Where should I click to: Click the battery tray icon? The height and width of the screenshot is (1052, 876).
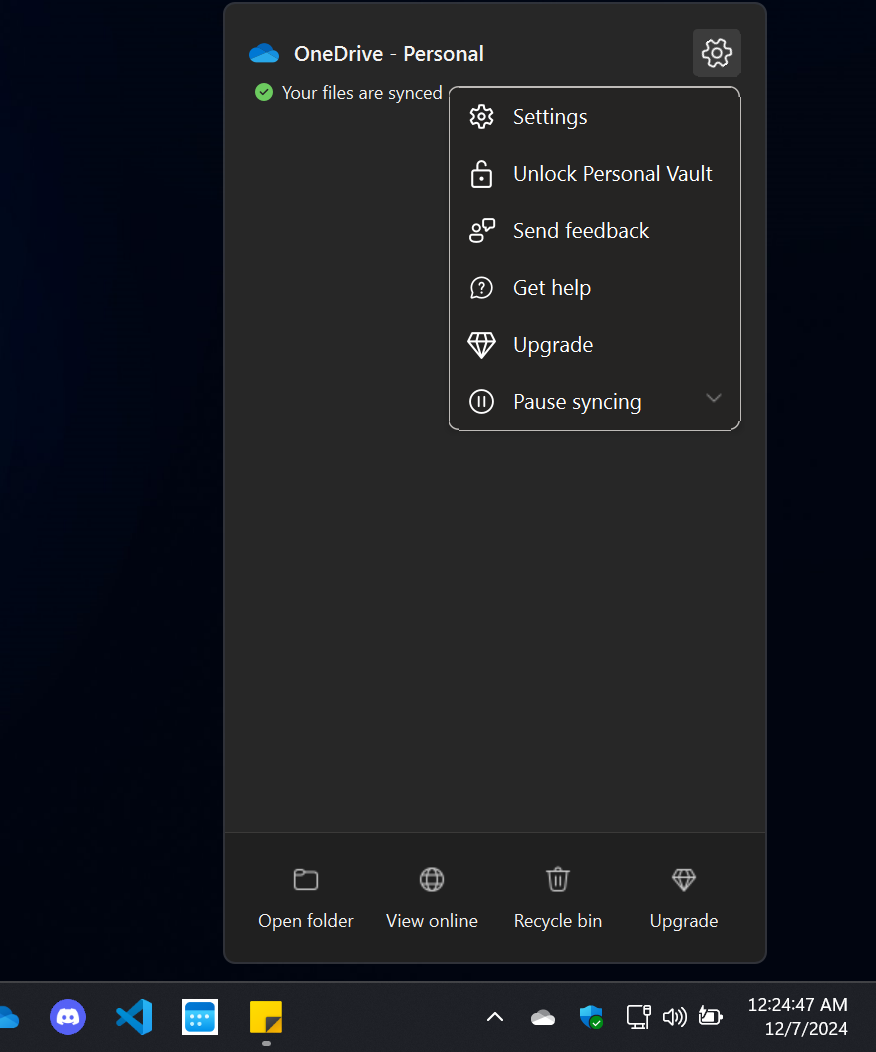[710, 1016]
